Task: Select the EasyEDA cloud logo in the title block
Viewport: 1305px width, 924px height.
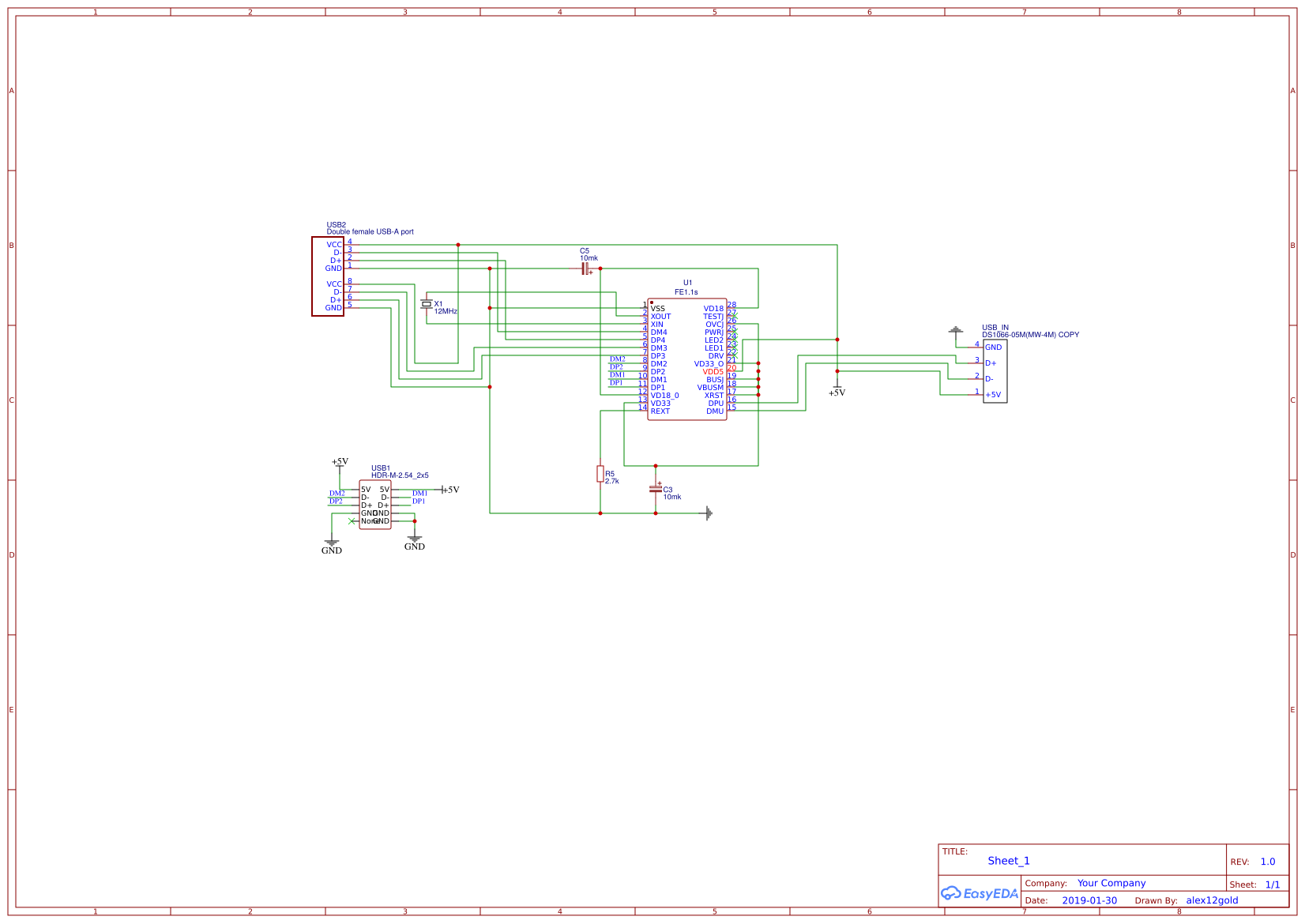Action: (980, 893)
